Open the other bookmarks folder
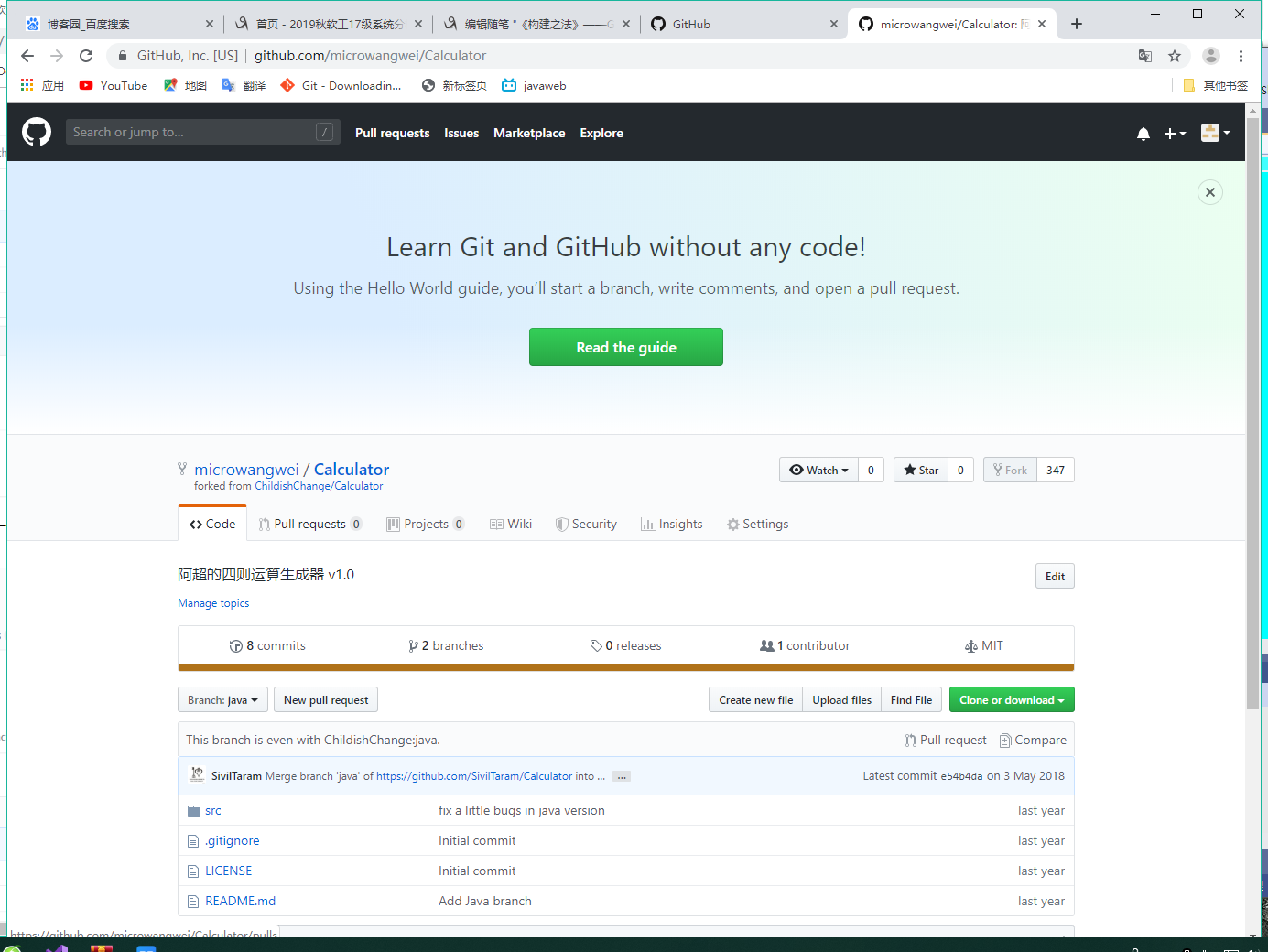1268x952 pixels. [1215, 85]
